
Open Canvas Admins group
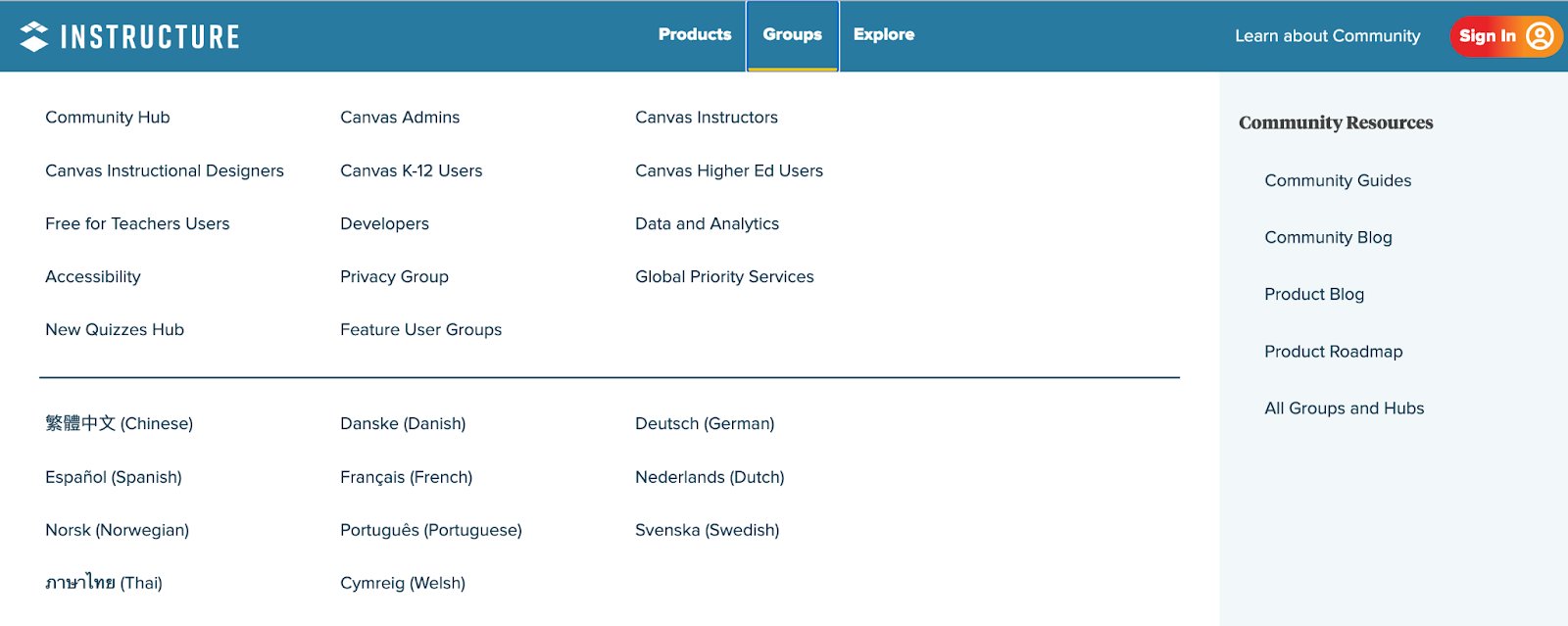pyautogui.click(x=400, y=118)
